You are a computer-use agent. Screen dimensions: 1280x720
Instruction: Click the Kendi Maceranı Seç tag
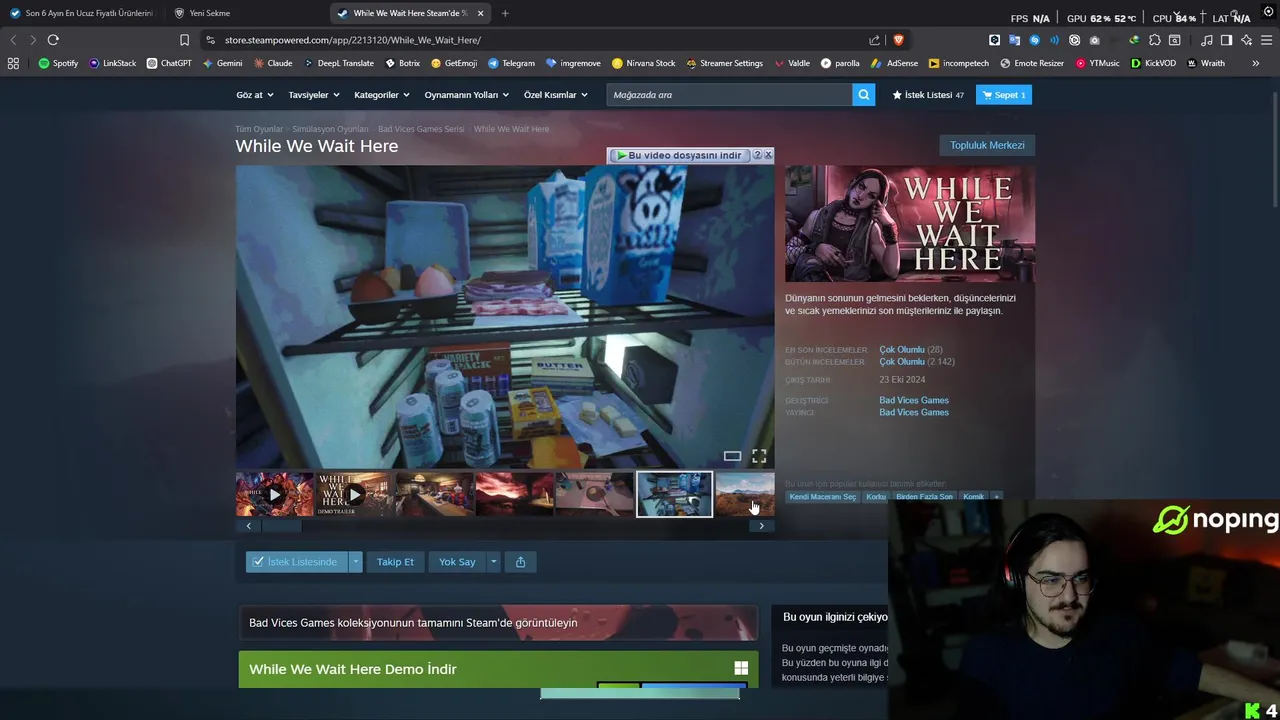823,497
